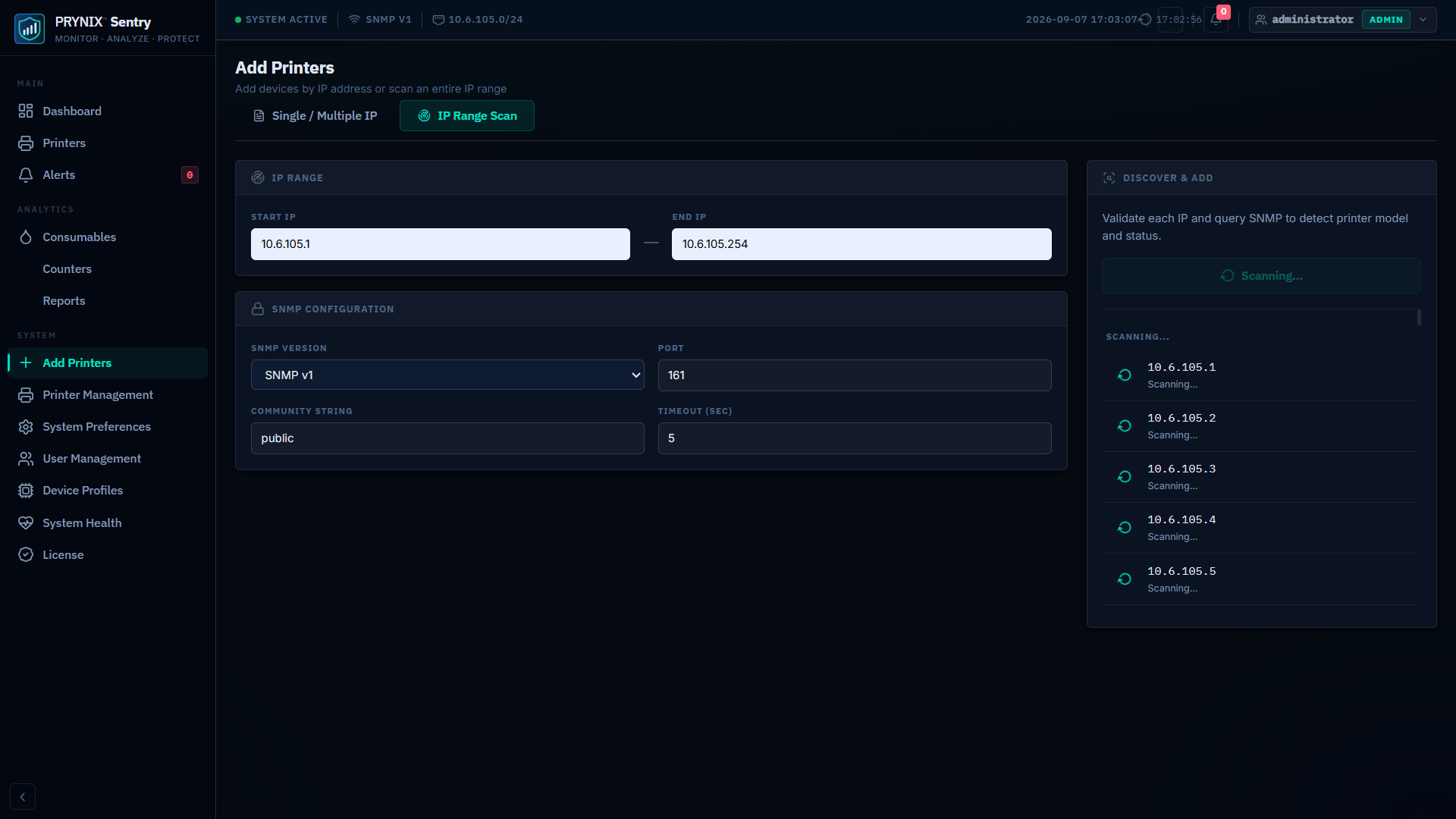Click the End IP field
The image size is (1456, 819).
861,244
